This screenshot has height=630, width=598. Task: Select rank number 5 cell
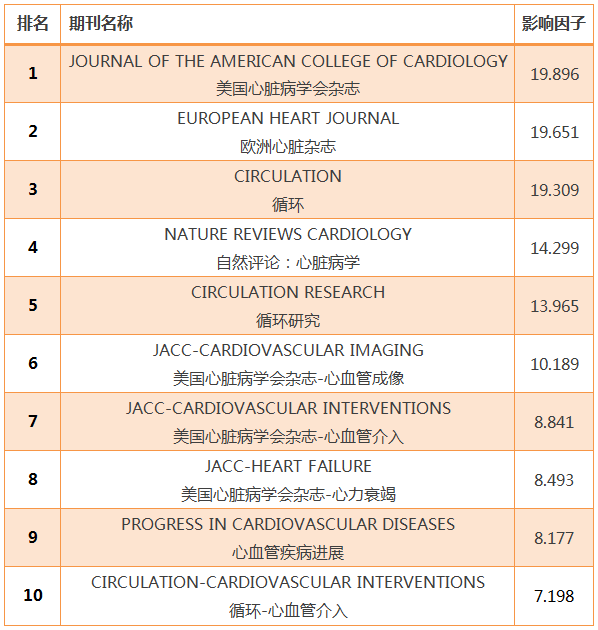tap(33, 305)
